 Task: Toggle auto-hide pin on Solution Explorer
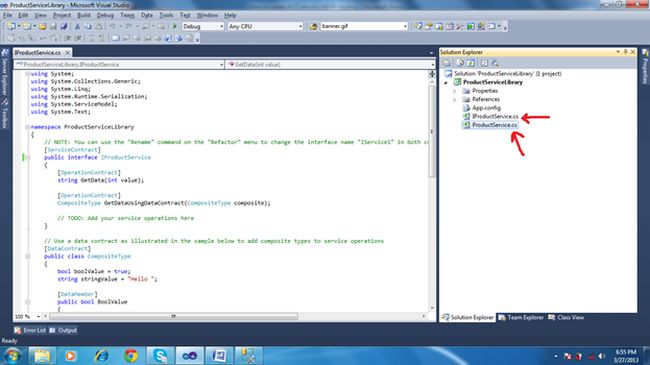click(x=626, y=52)
